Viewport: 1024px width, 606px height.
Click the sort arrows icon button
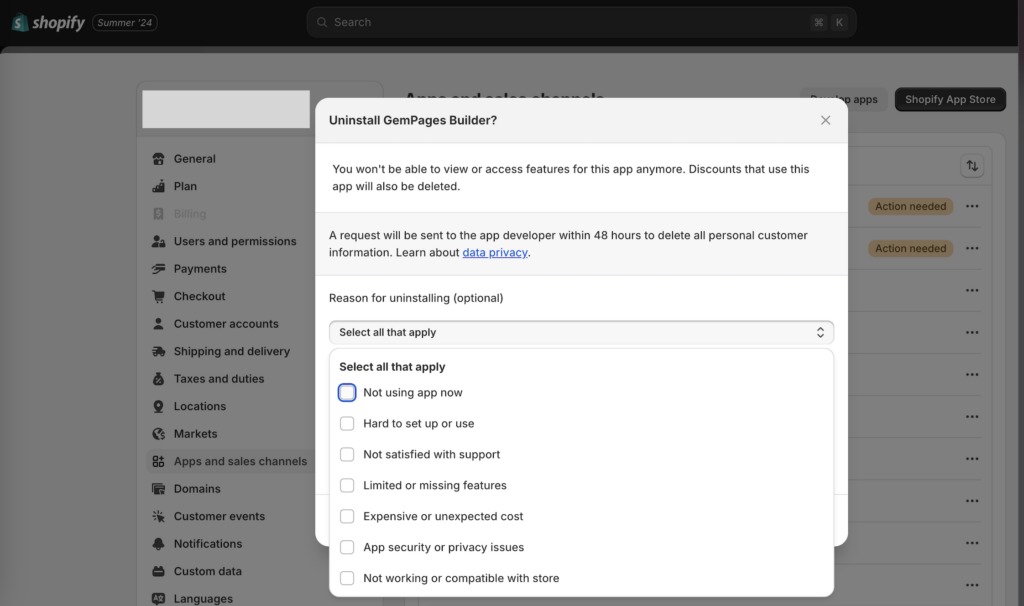coord(971,167)
